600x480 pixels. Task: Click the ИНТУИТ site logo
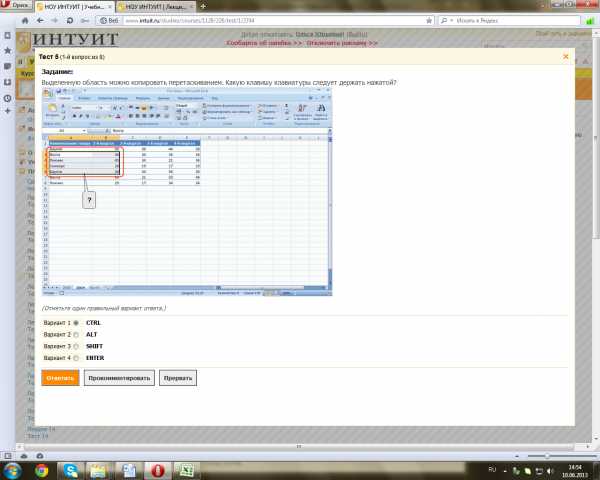(68, 40)
